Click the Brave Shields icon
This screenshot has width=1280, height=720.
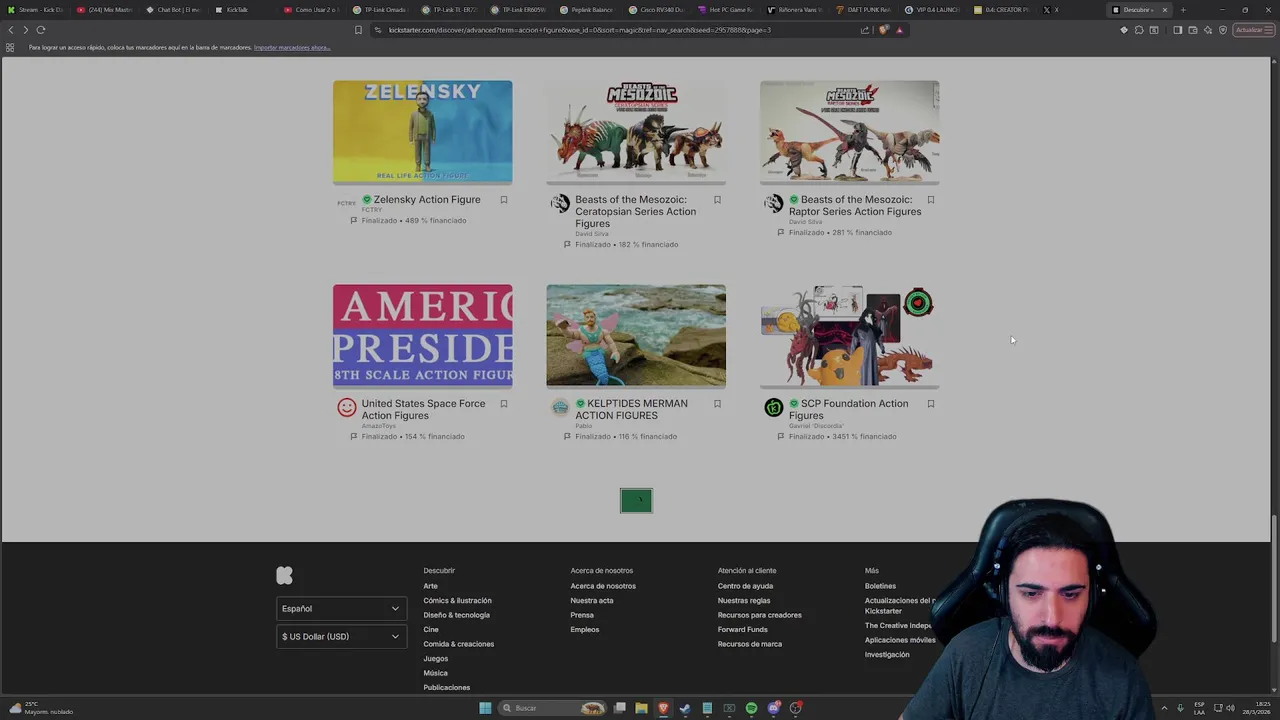pos(883,30)
